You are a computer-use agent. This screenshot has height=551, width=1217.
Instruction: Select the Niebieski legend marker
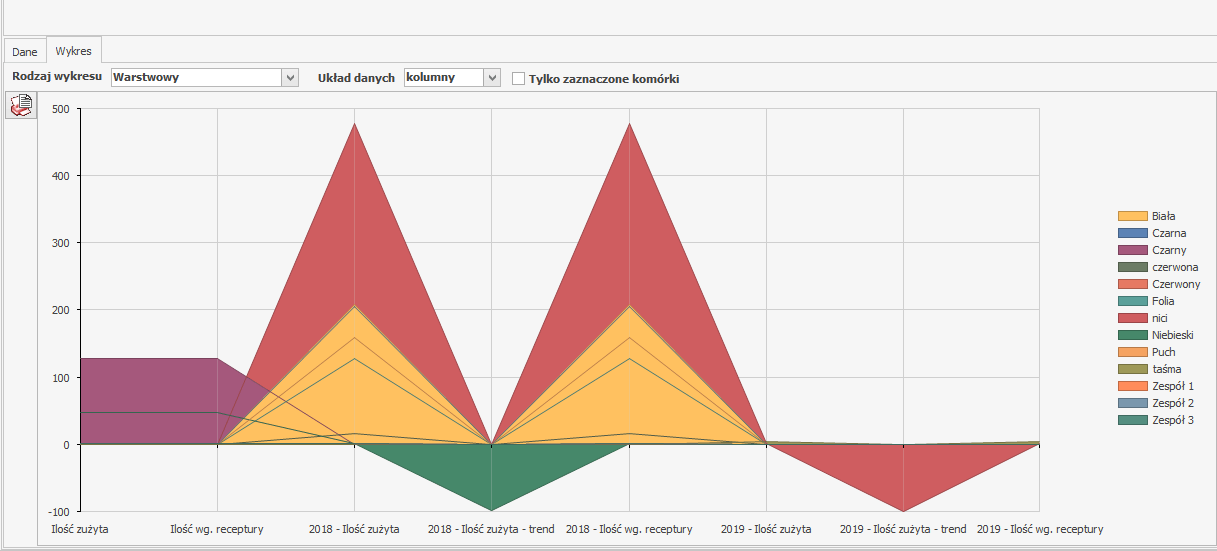coord(1132,335)
